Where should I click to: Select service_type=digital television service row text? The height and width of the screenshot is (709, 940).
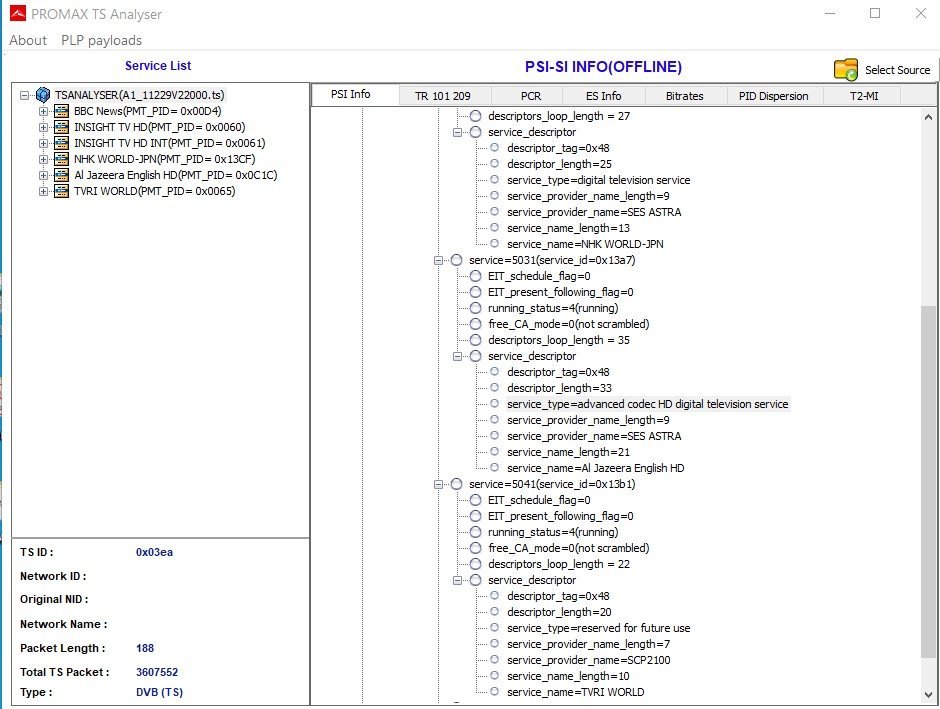click(x=598, y=180)
